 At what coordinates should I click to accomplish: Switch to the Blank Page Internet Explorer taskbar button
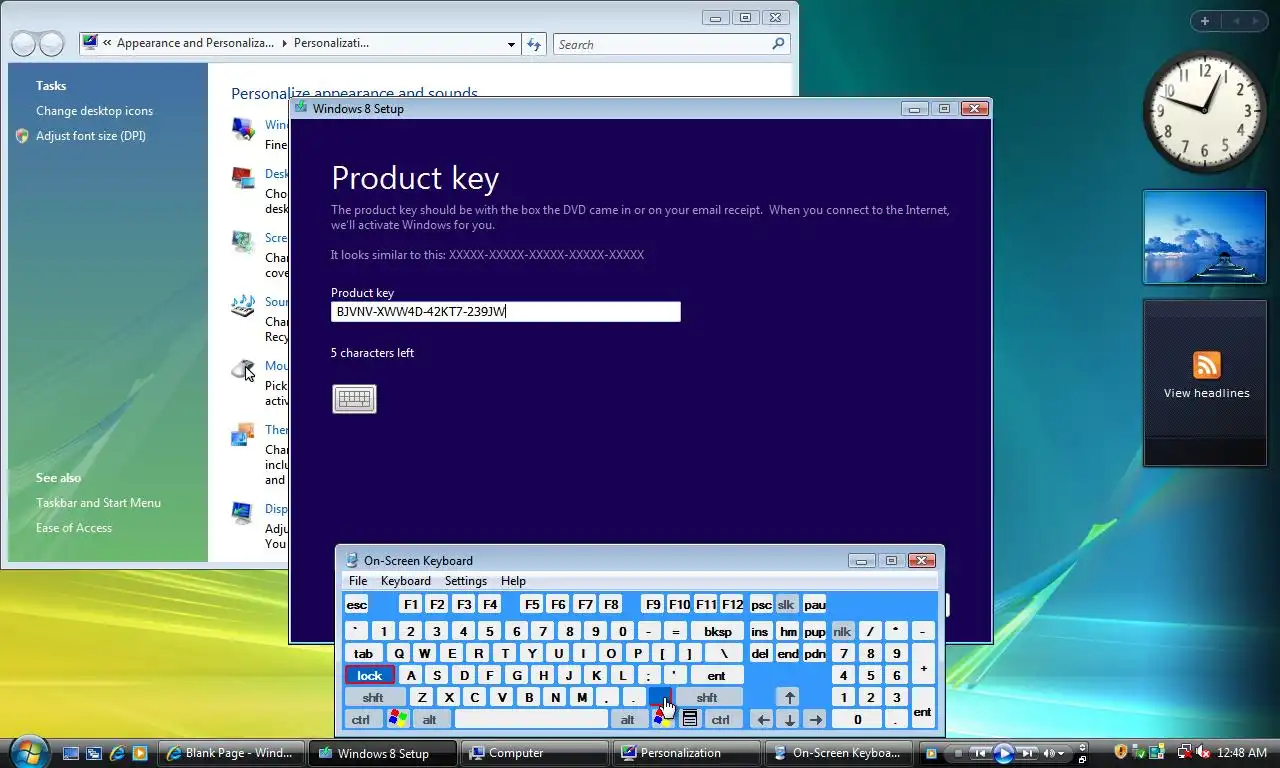click(230, 753)
